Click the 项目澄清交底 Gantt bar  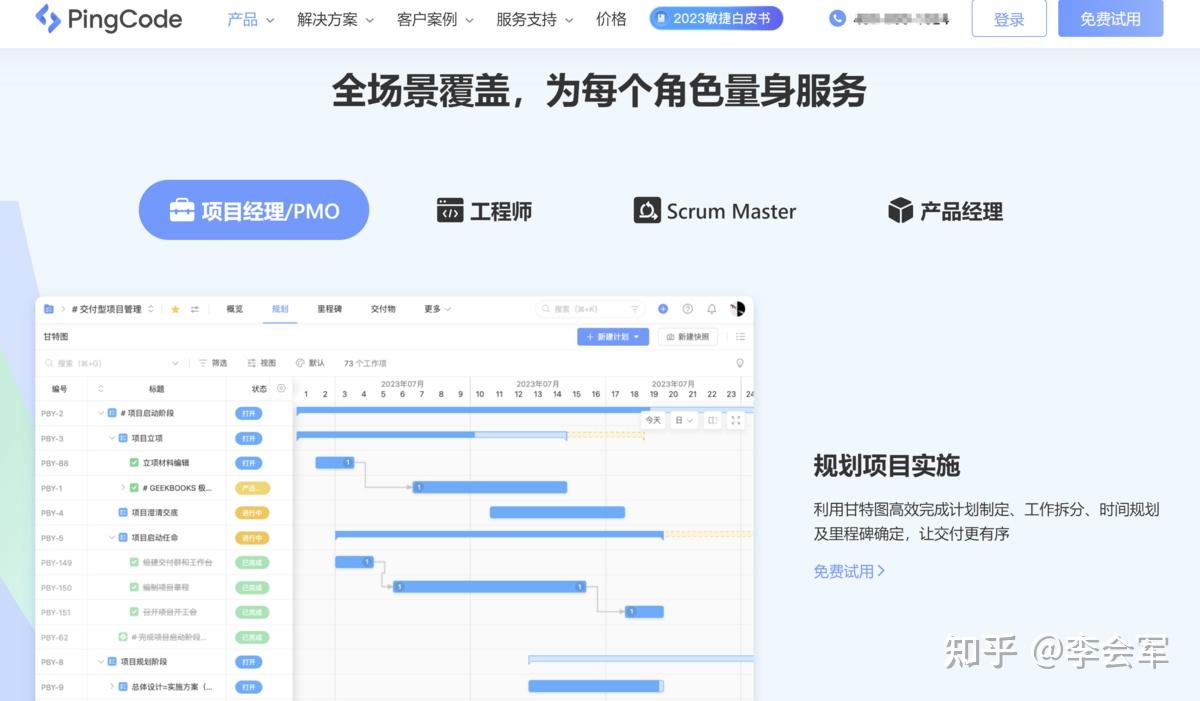click(557, 512)
